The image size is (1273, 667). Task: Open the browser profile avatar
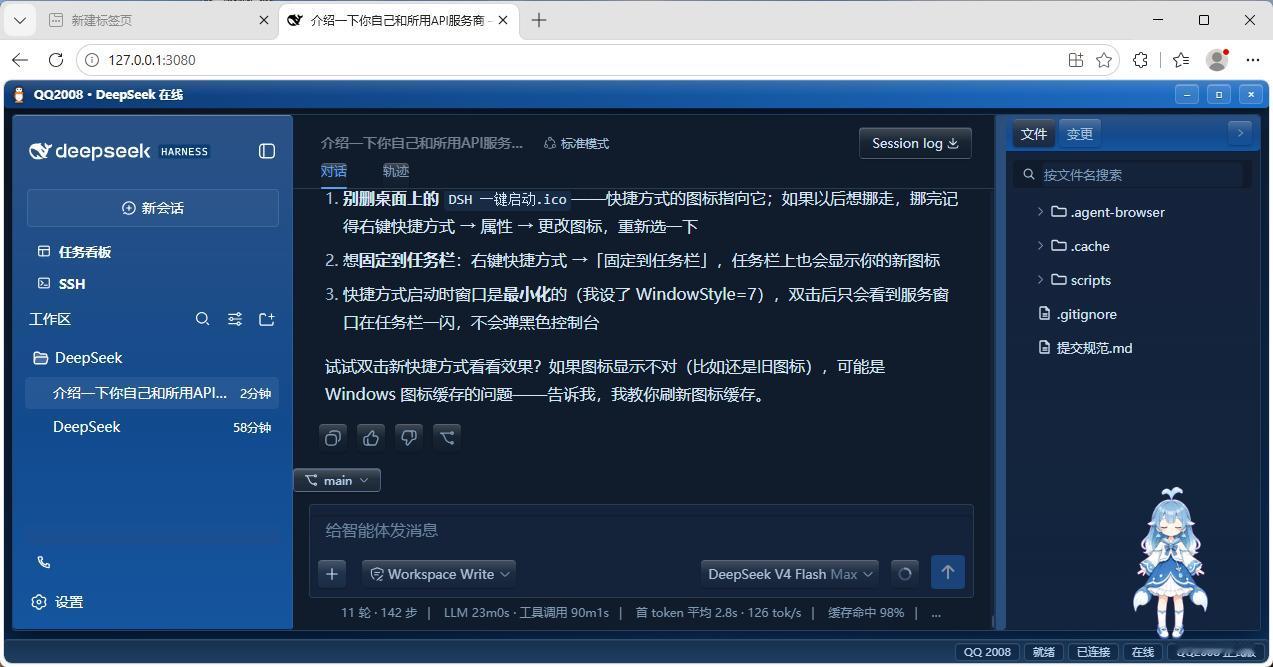point(1217,60)
